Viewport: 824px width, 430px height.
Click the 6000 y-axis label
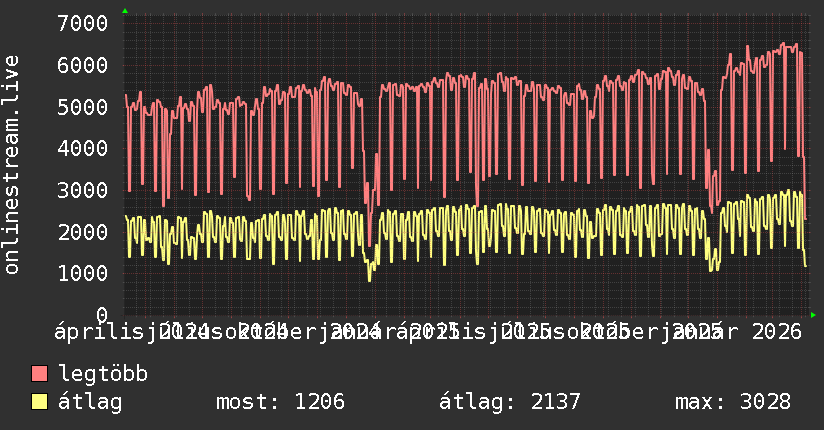83,65
